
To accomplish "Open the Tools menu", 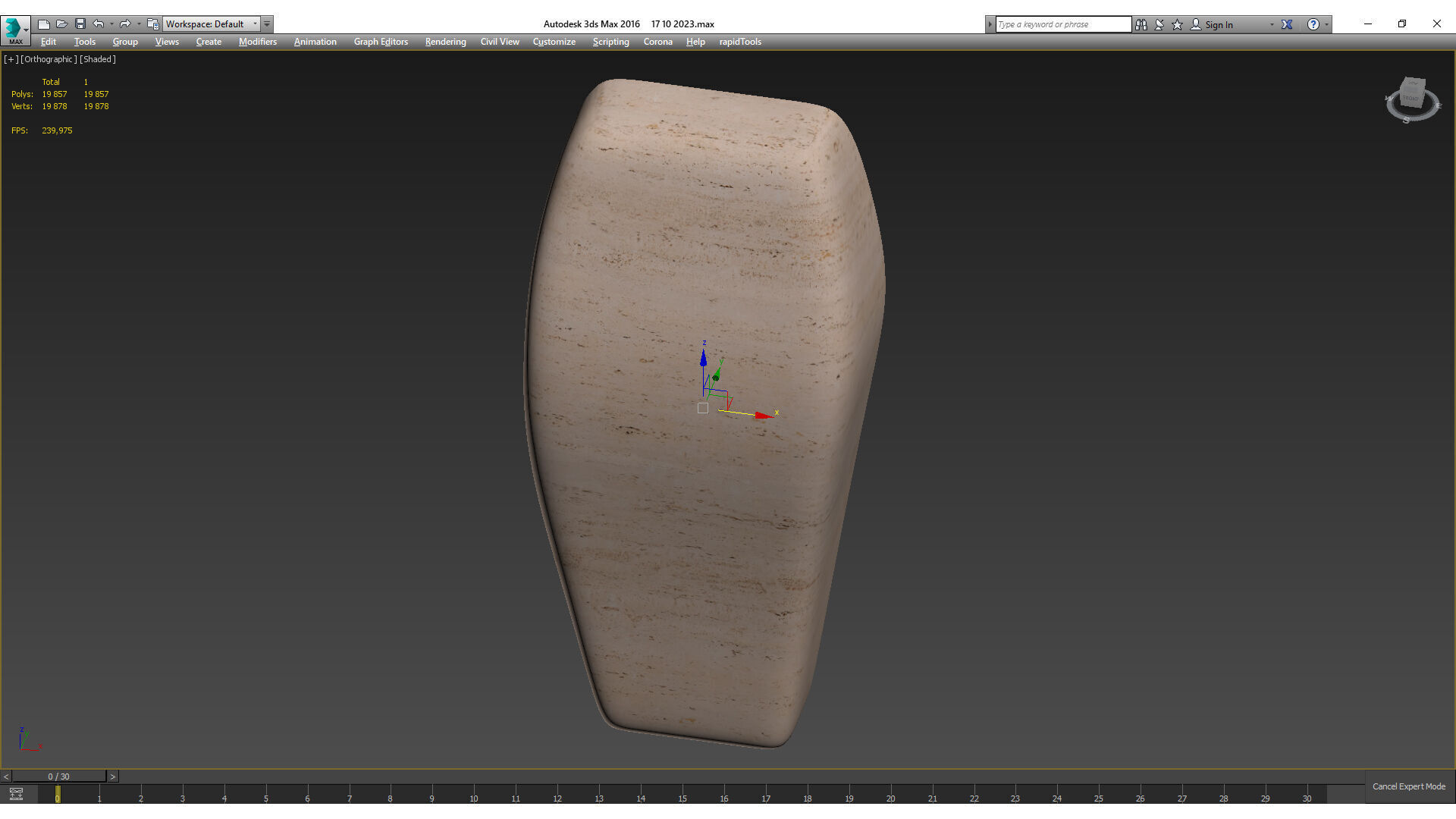I will coord(85,42).
